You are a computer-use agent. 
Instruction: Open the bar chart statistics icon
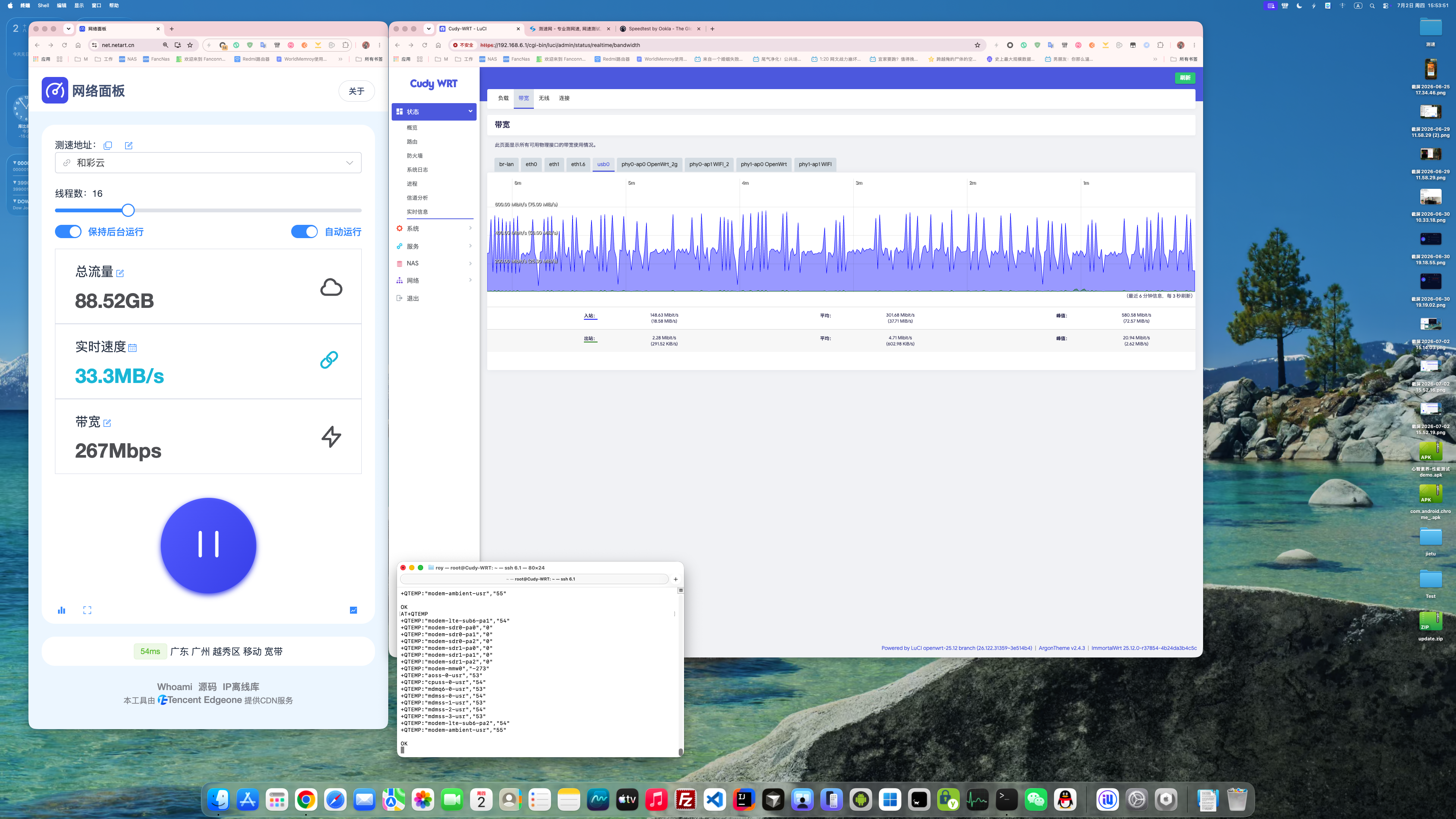click(61, 610)
